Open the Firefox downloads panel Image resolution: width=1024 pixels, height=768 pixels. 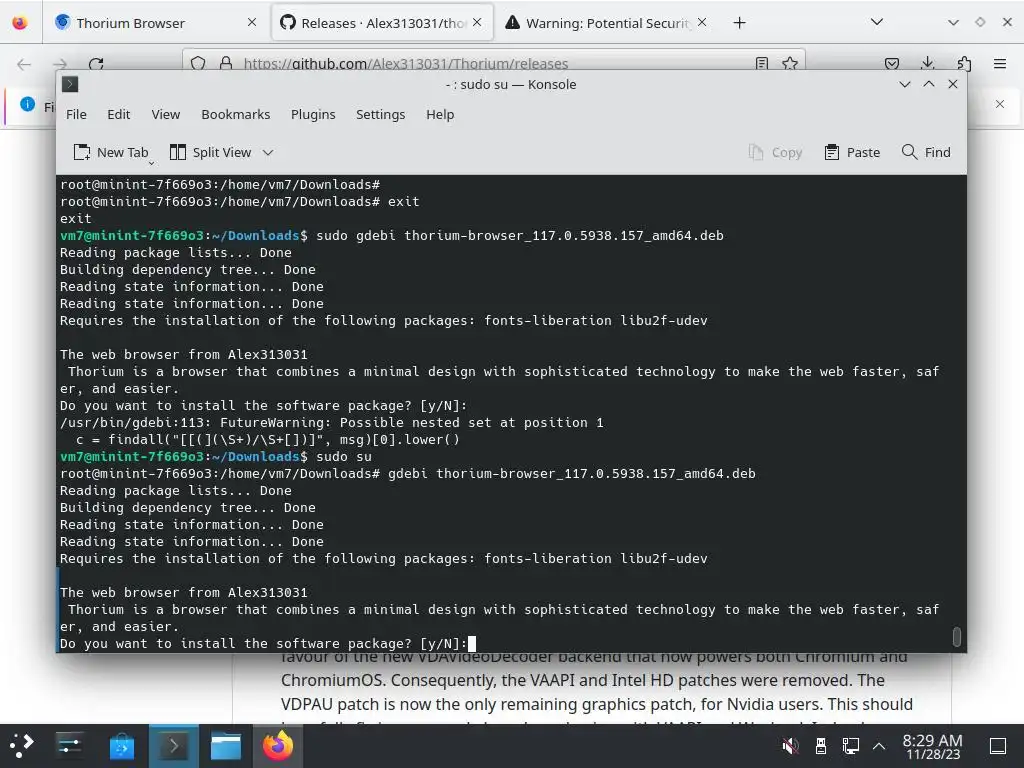pyautogui.click(x=927, y=63)
